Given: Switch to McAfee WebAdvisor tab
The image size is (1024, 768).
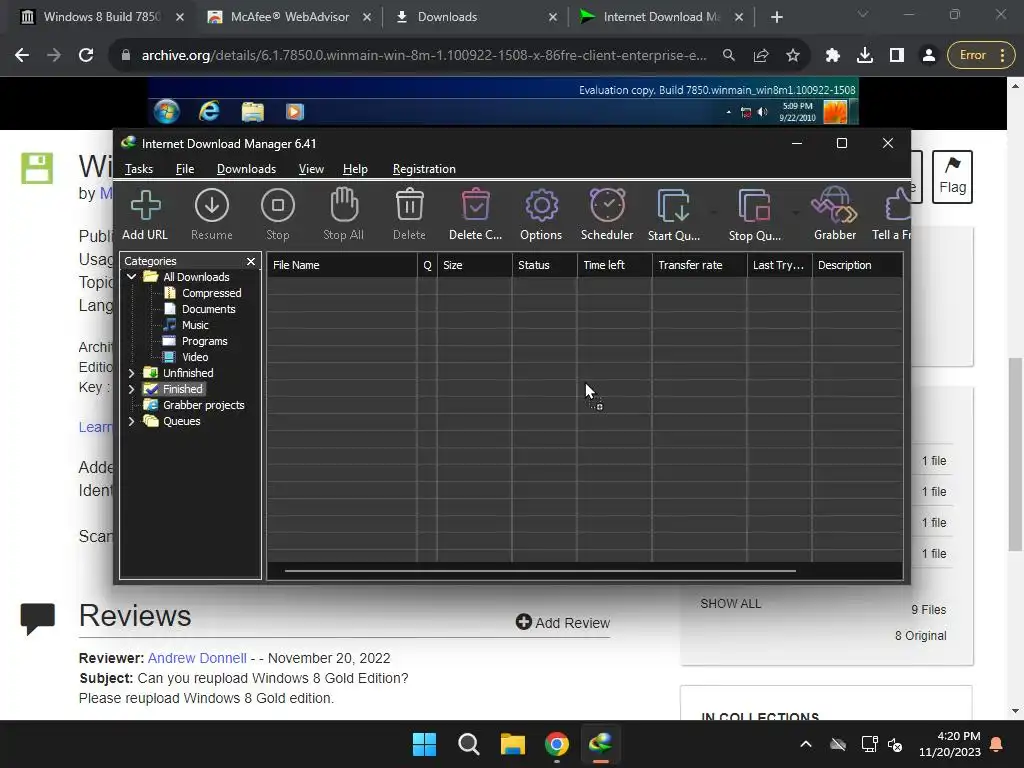Looking at the screenshot, I should pos(290,17).
